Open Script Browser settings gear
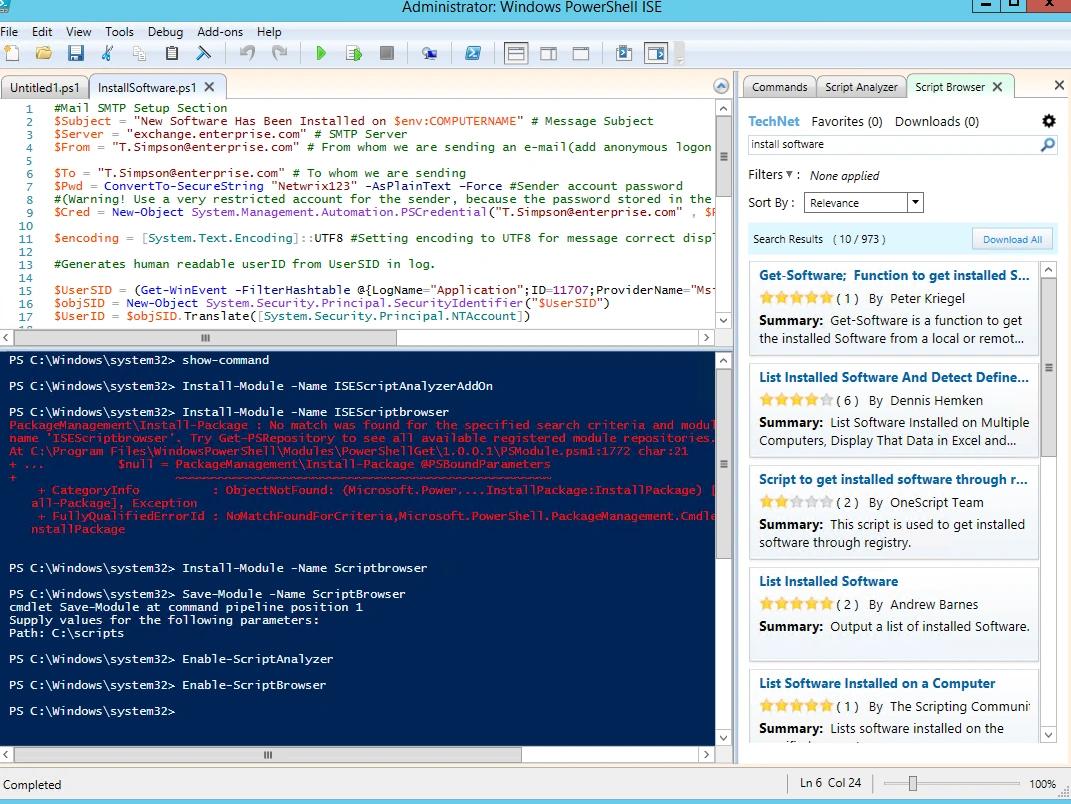Viewport: 1071px width, 804px height. [1048, 121]
